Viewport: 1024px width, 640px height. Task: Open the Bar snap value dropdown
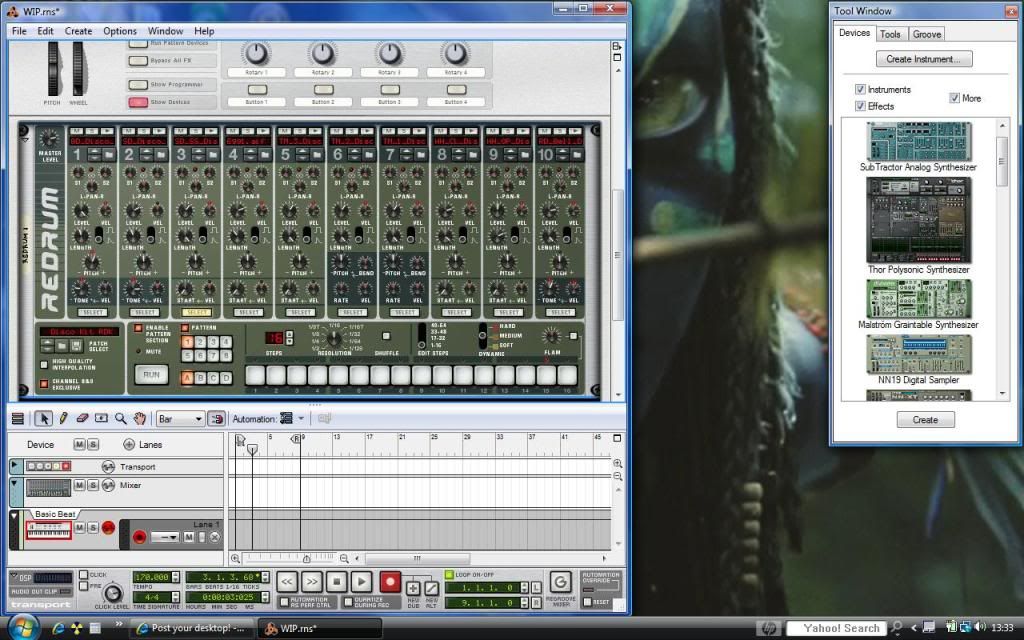click(x=180, y=419)
